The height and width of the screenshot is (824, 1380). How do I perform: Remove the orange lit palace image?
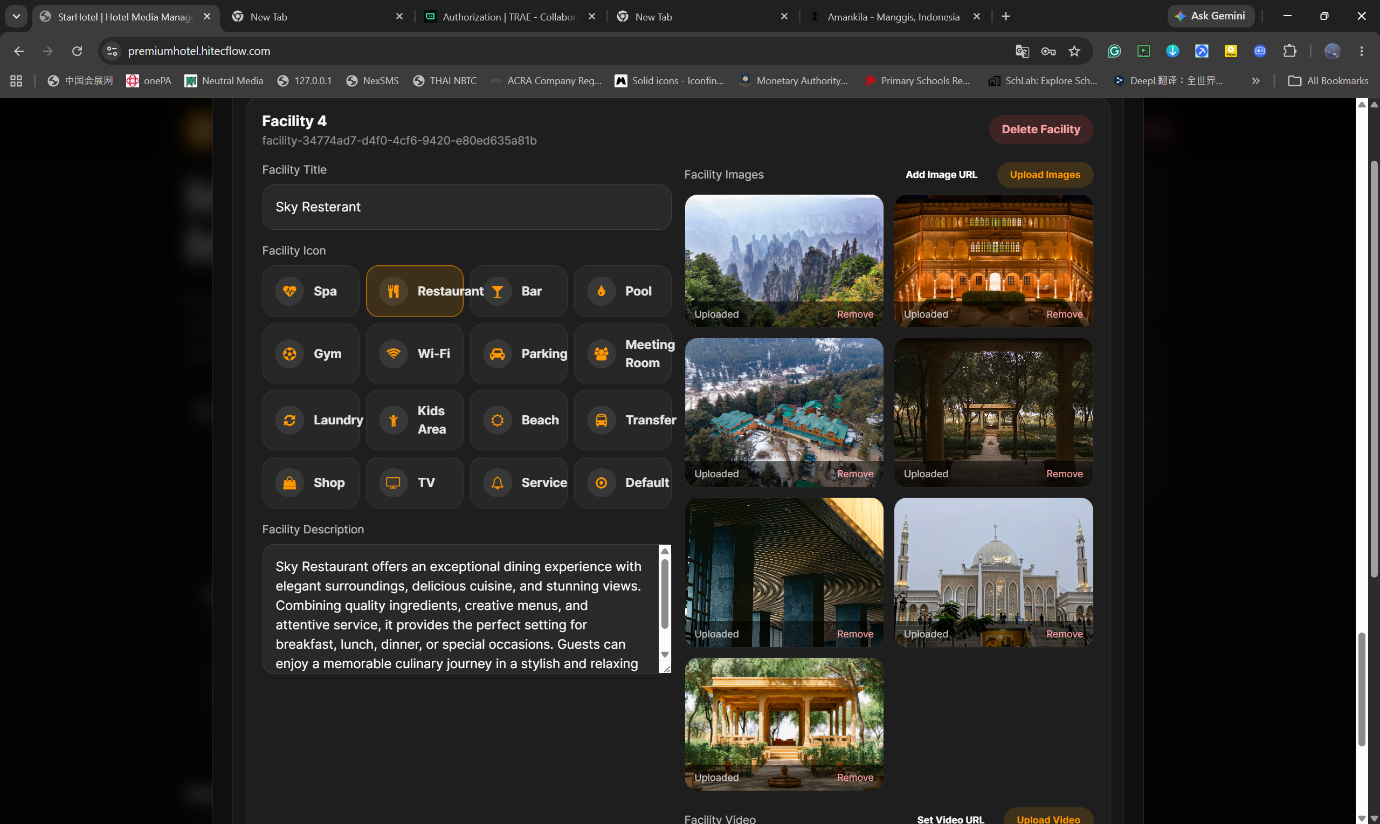[x=1064, y=314]
